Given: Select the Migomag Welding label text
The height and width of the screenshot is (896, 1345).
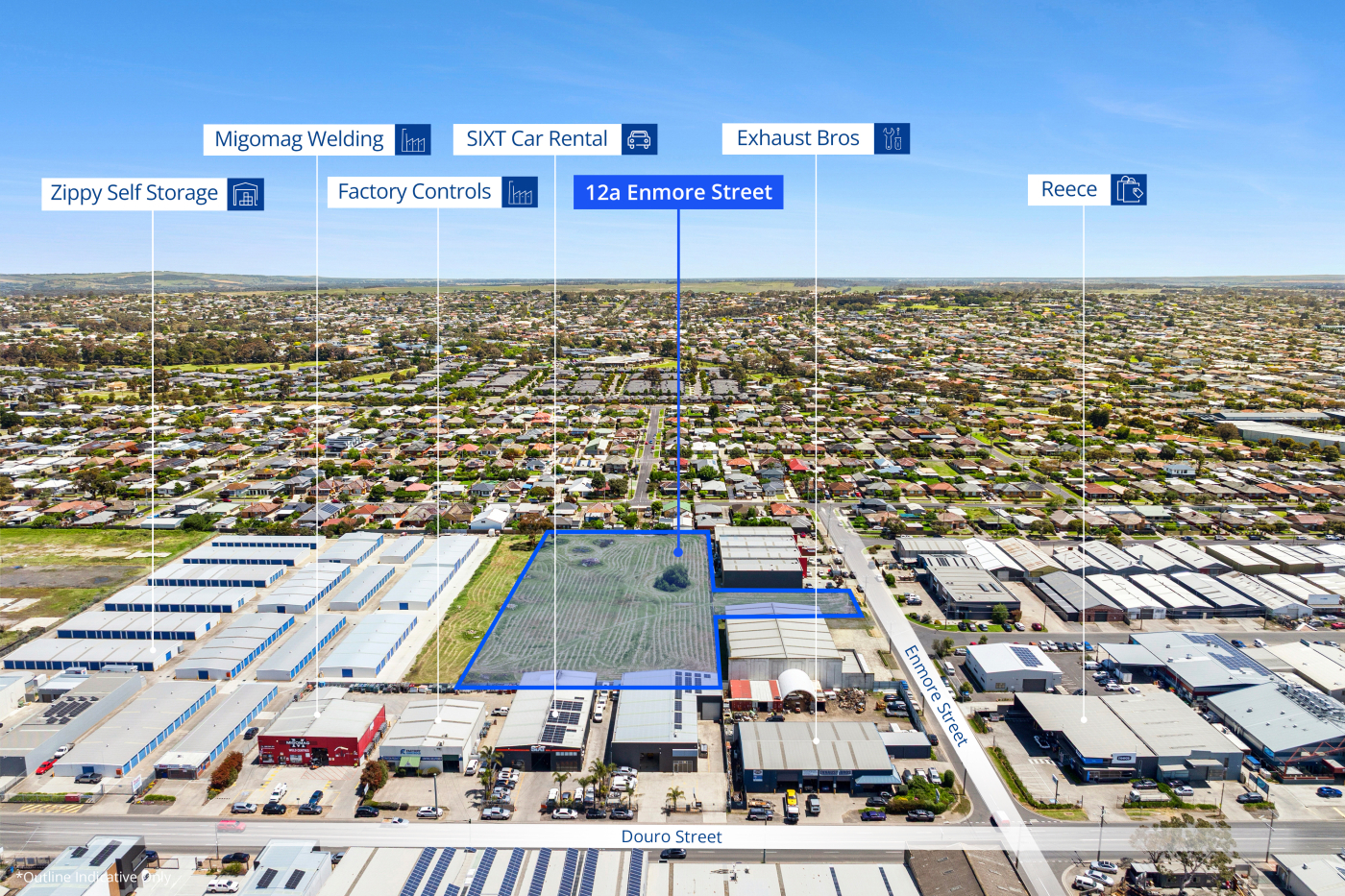Looking at the screenshot, I should [299, 139].
